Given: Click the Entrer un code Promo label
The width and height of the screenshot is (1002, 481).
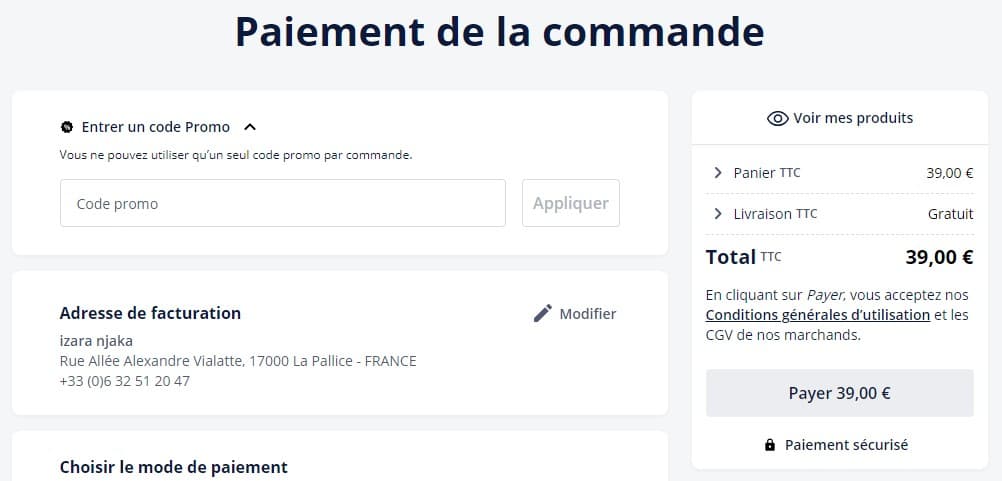Looking at the screenshot, I should (156, 127).
